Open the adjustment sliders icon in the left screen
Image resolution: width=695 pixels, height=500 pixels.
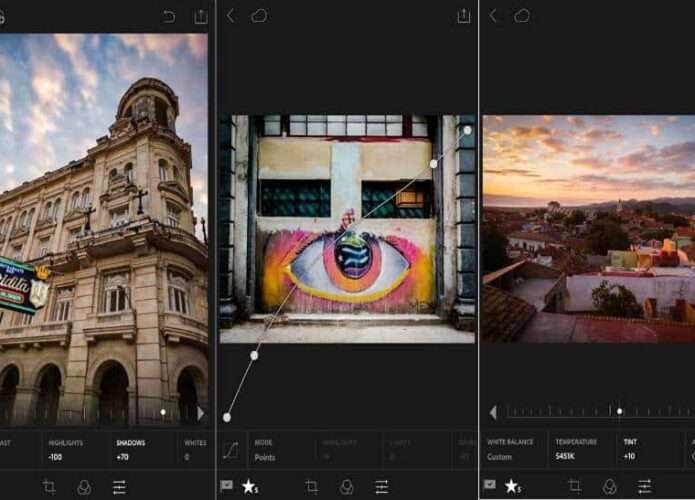119,487
